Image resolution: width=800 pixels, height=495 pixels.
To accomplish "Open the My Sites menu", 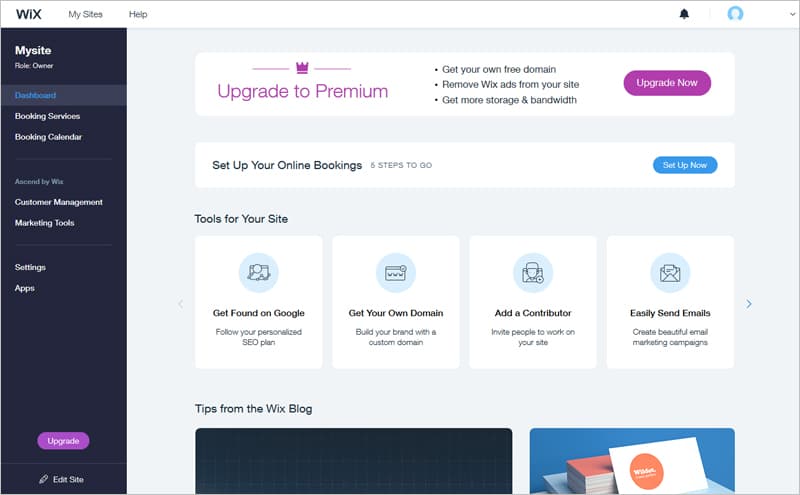I will pyautogui.click(x=85, y=14).
